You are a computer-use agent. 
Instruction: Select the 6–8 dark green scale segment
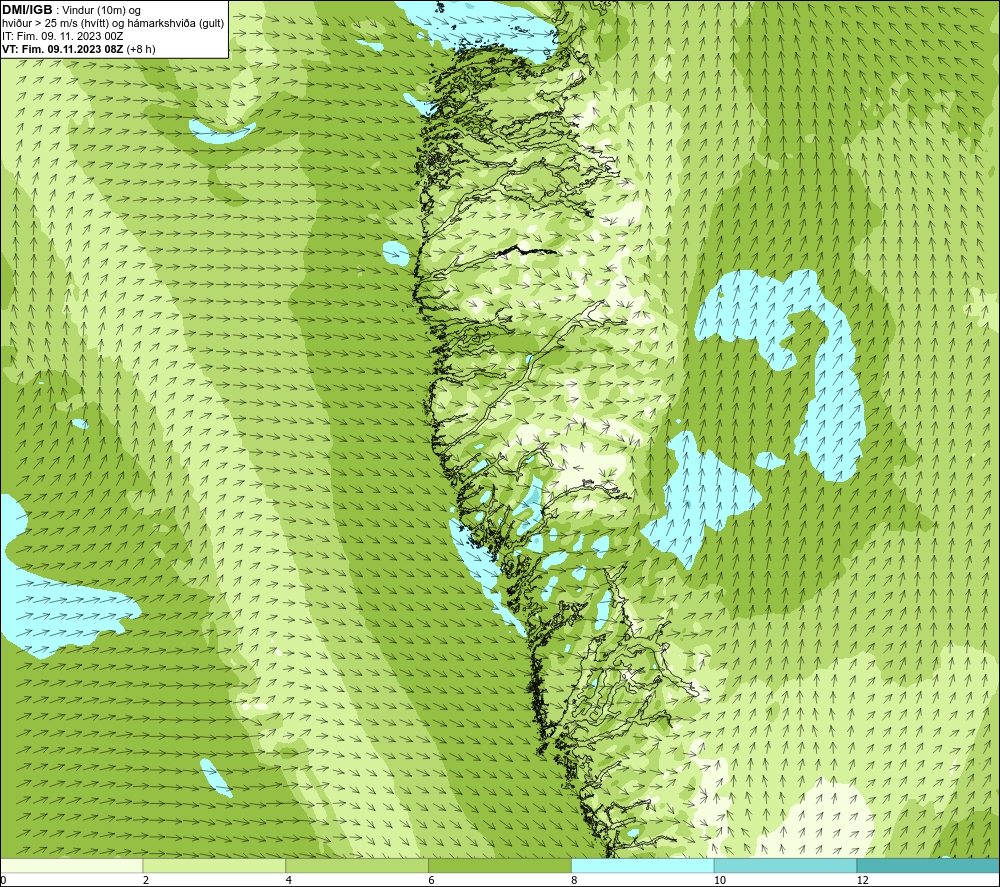coord(500,865)
